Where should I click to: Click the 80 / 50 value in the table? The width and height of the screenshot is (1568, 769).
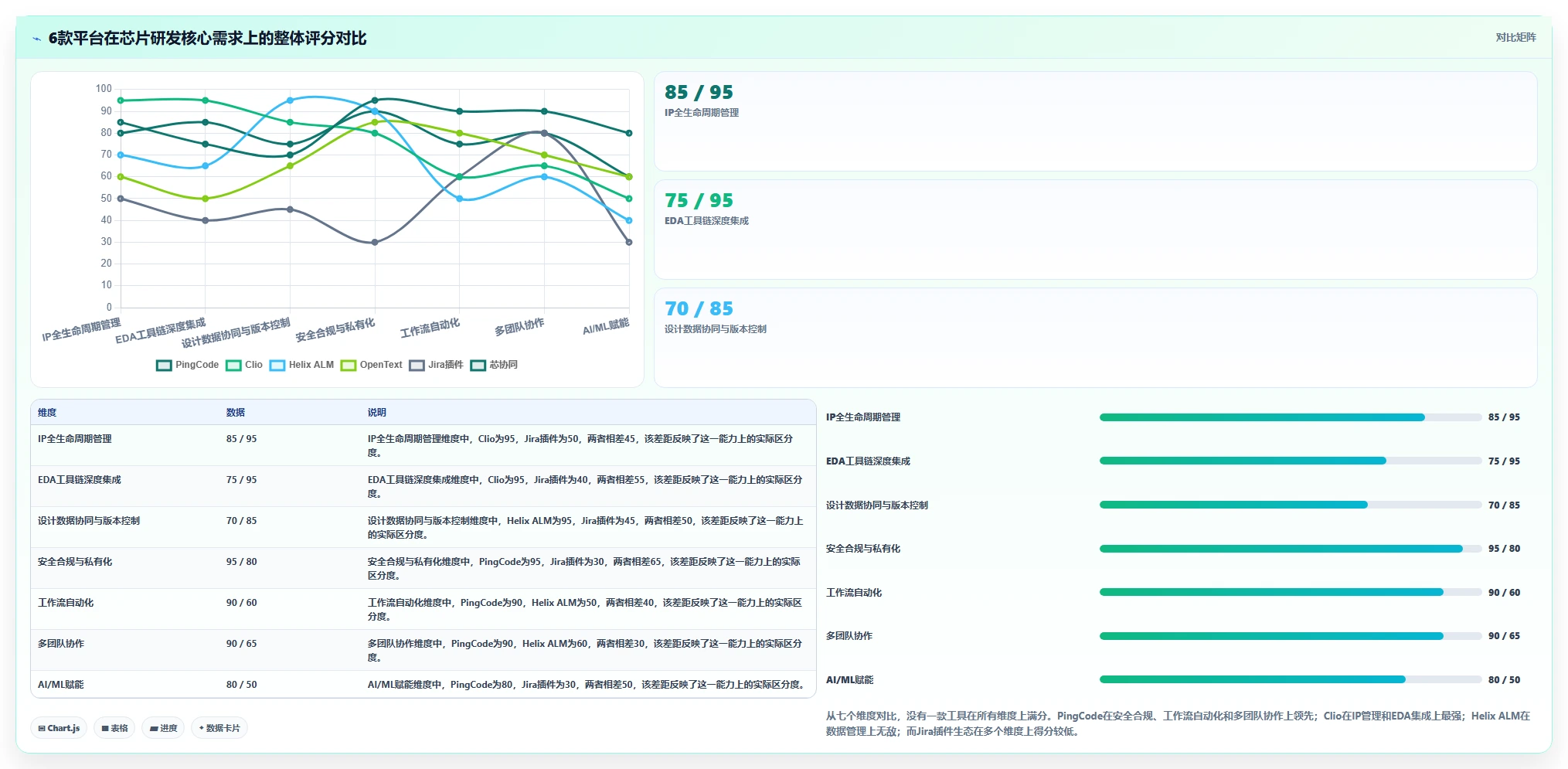[241, 685]
